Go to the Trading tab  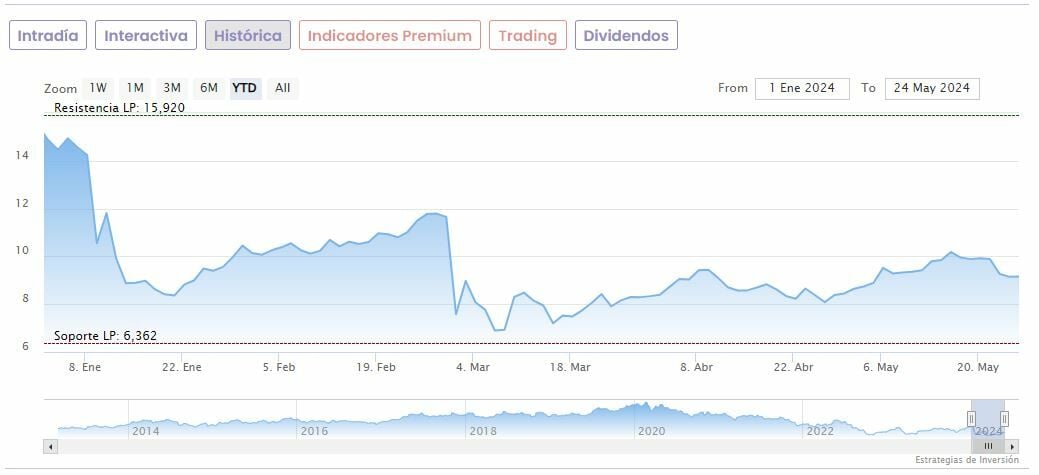(527, 36)
